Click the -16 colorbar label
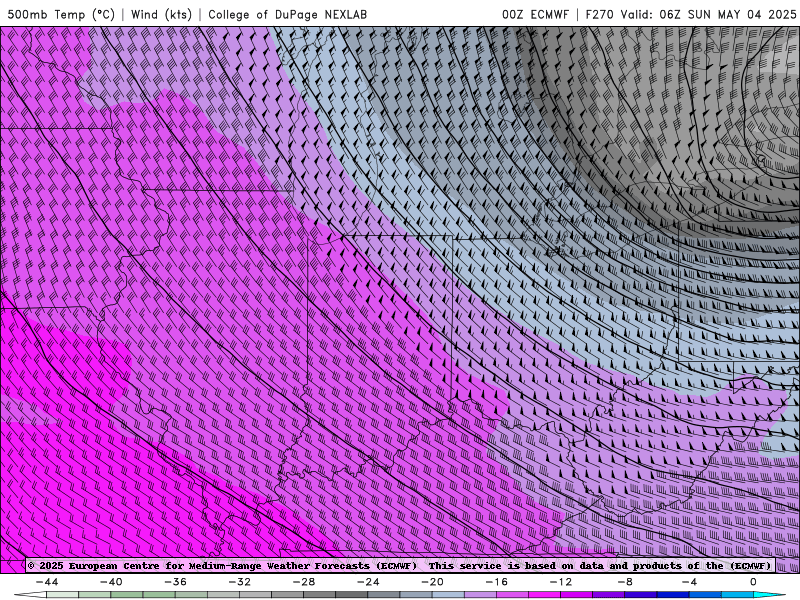This screenshot has width=800, height=600. pyautogui.click(x=496, y=582)
